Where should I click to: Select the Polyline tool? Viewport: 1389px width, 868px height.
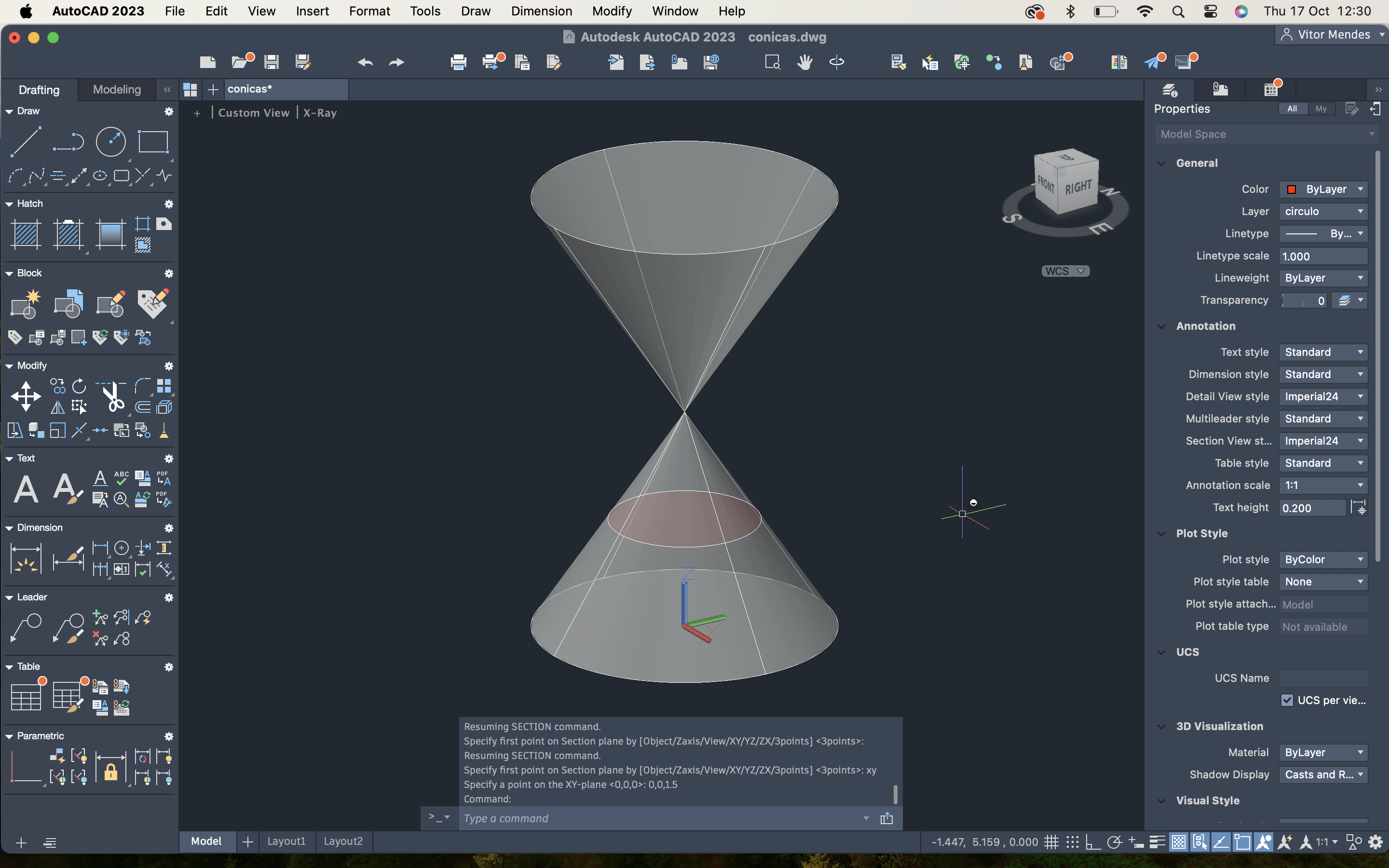click(x=68, y=142)
